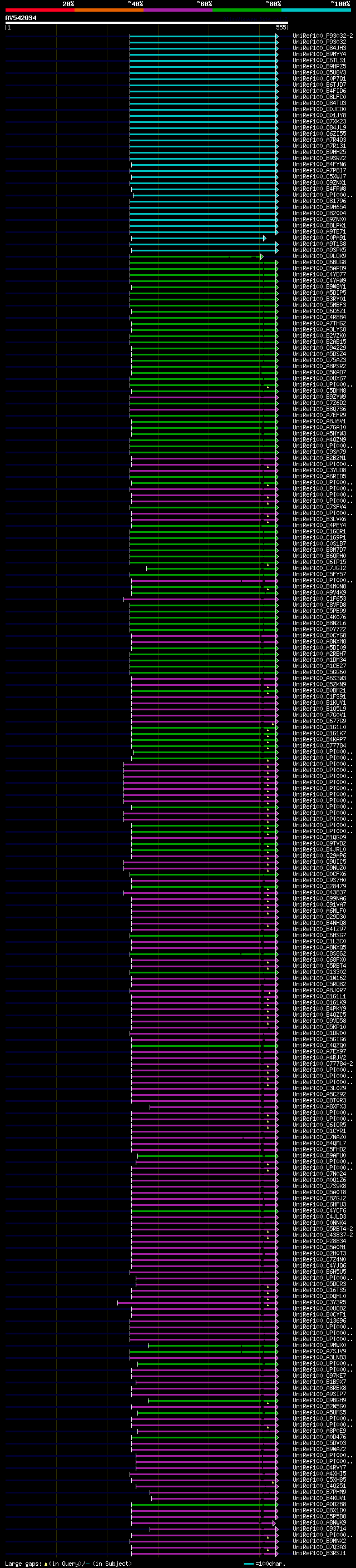This screenshot has width=356, height=1568.
Task: Select the AV542034 query name label
Action: pos(21,18)
